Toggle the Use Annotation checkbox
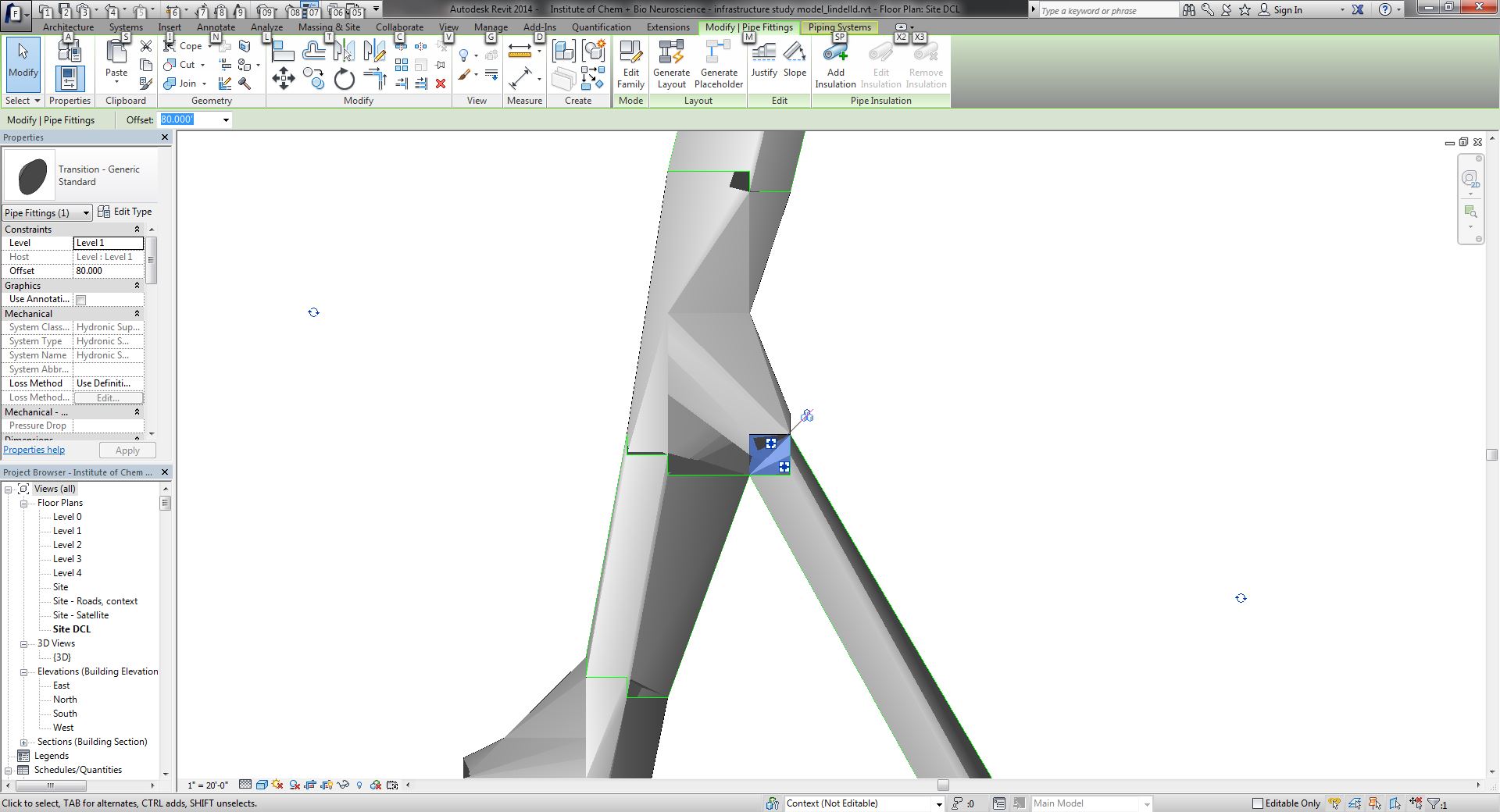 coord(81,300)
